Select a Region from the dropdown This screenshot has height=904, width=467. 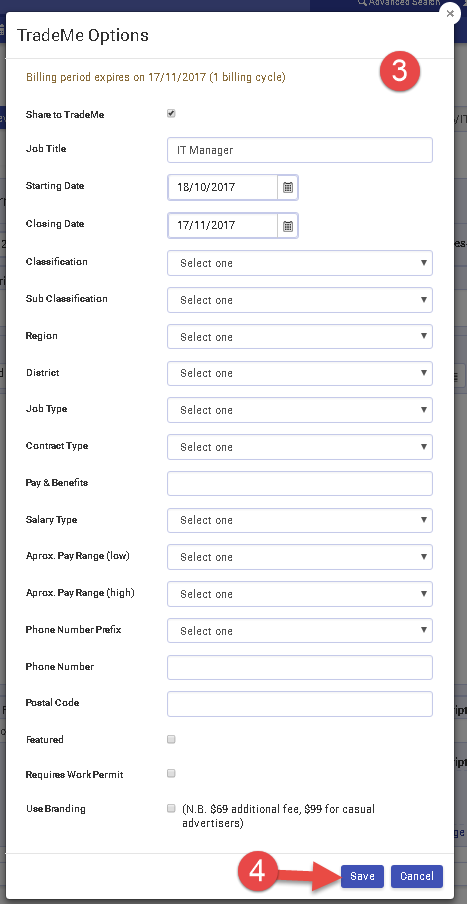coord(300,337)
